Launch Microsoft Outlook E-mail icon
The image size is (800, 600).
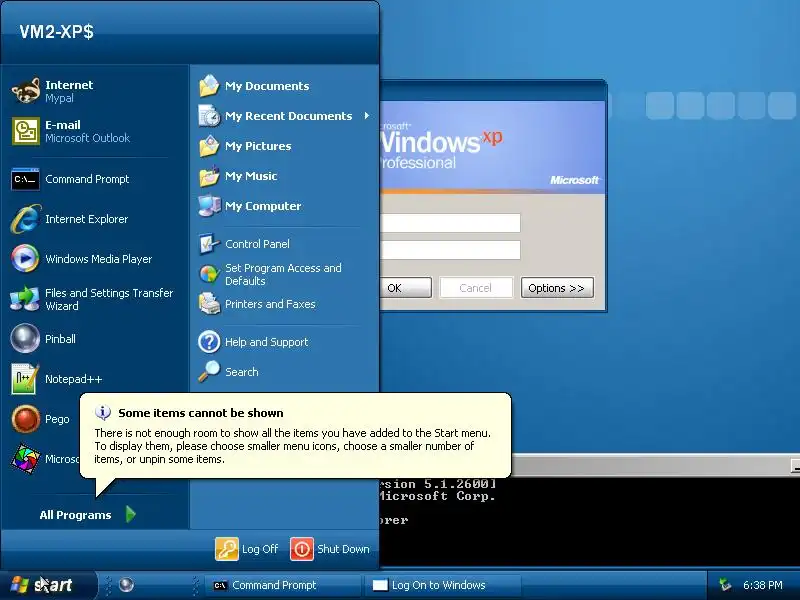tap(26, 131)
